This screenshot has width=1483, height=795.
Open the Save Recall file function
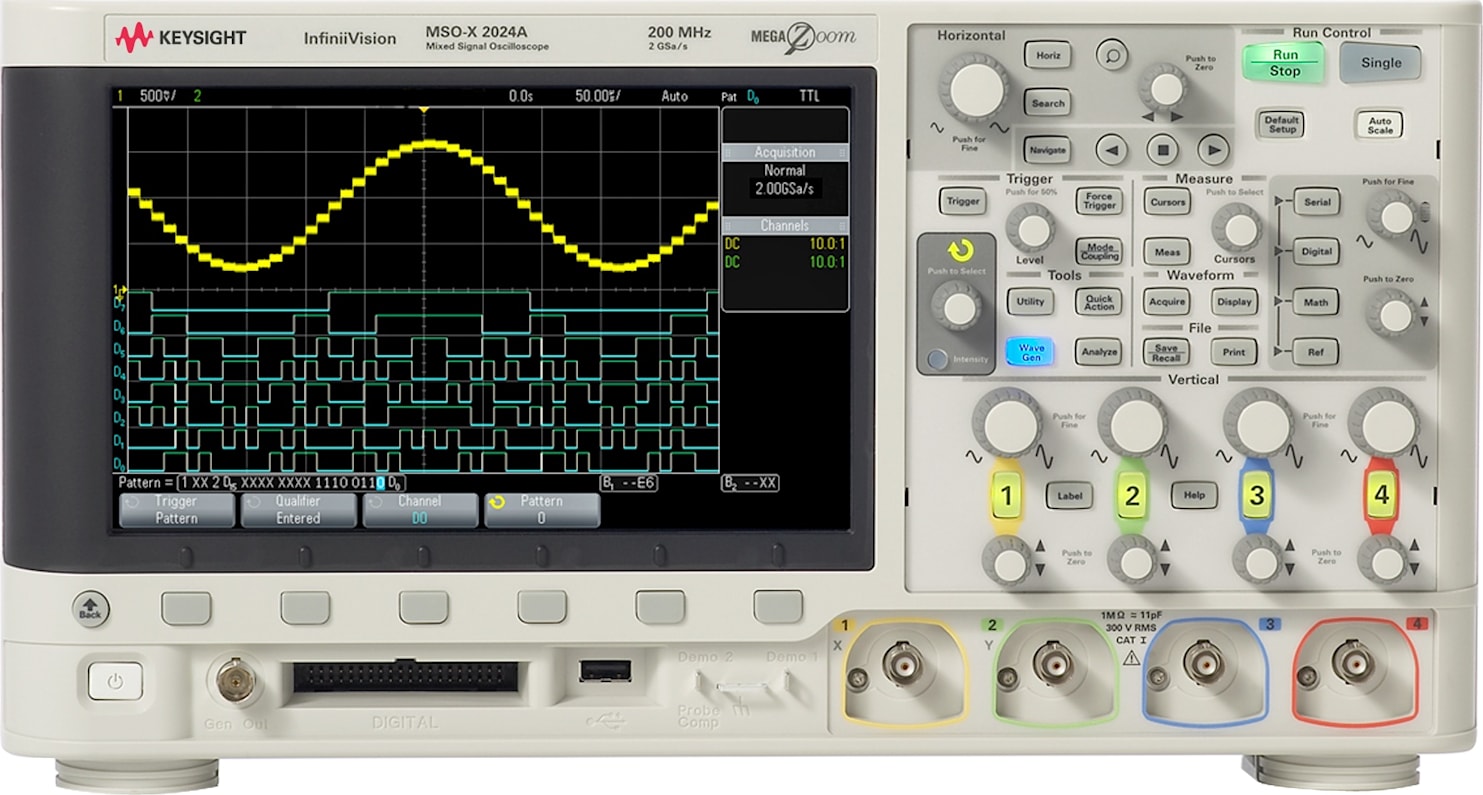click(x=1165, y=352)
